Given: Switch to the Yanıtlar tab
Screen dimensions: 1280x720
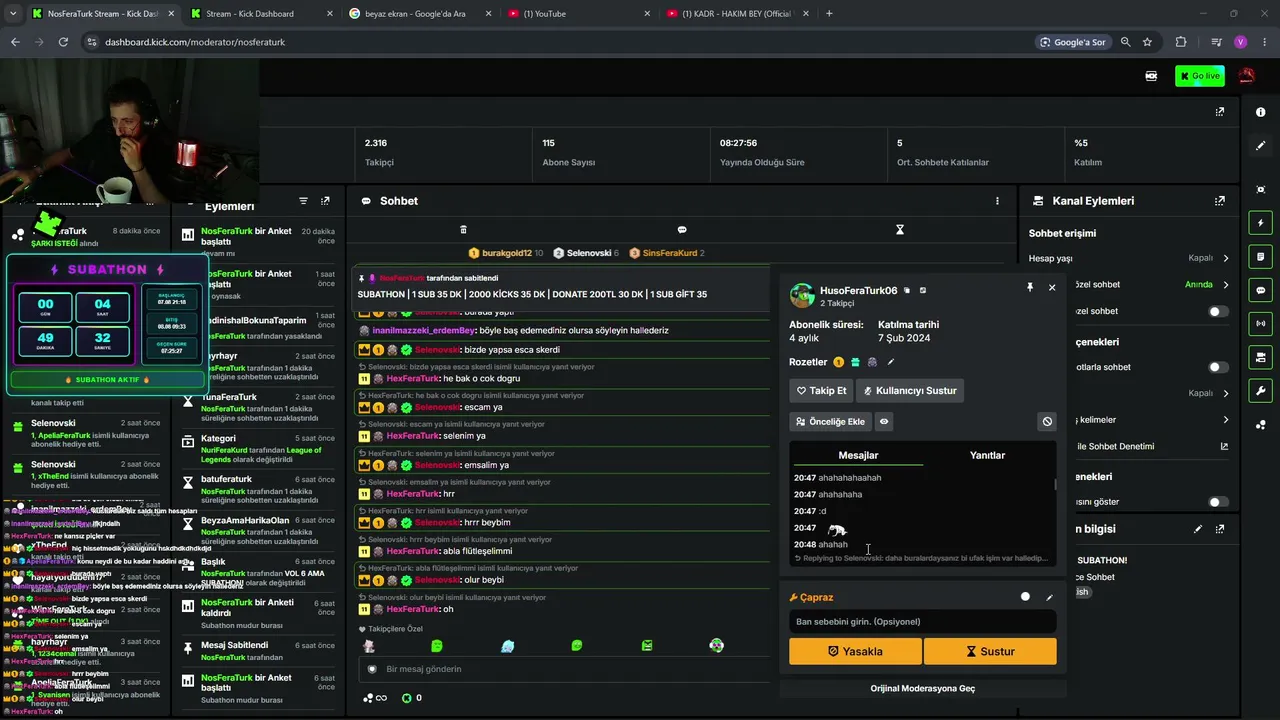Looking at the screenshot, I should point(987,456).
